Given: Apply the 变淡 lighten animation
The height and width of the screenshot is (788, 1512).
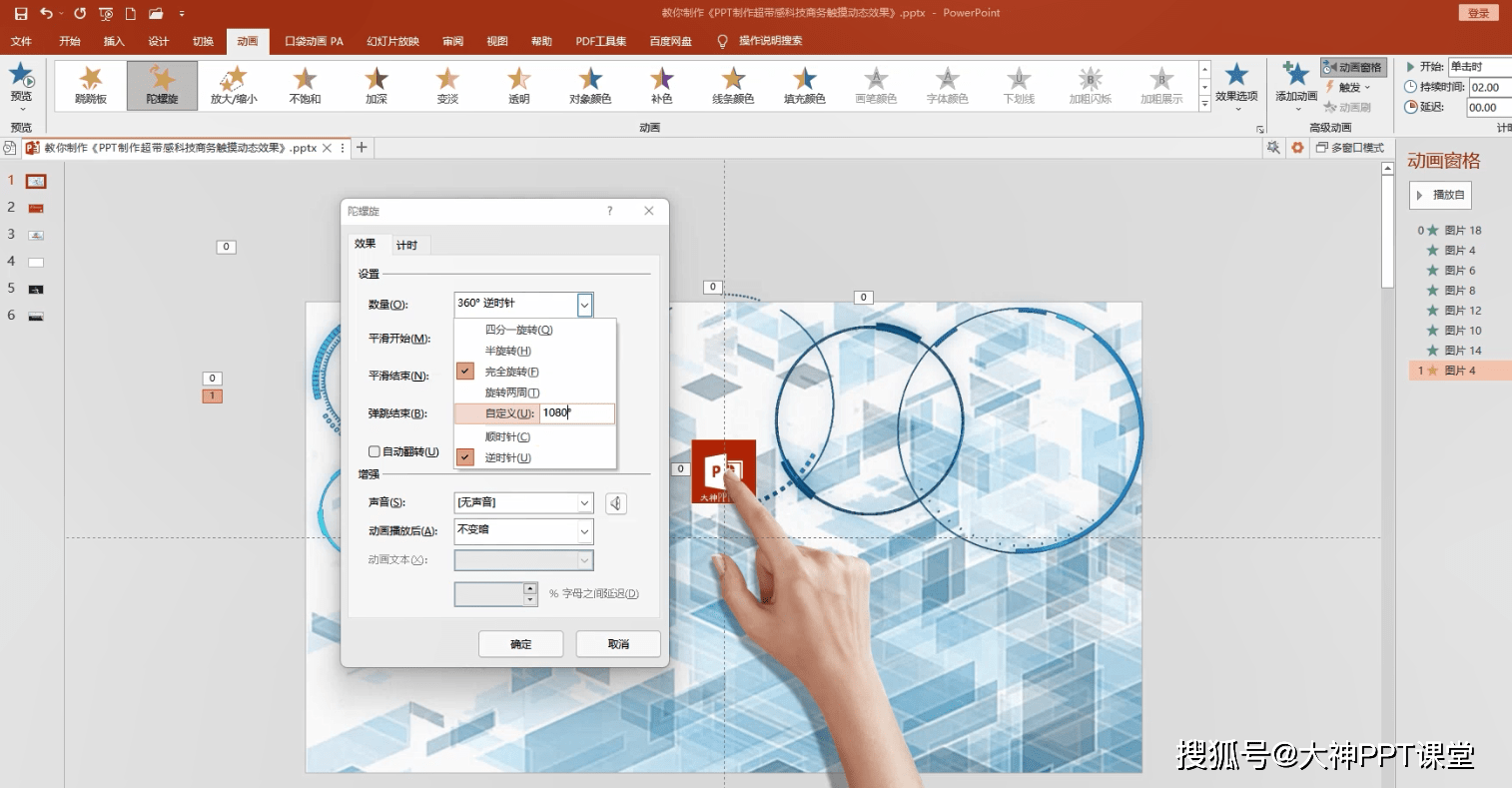Looking at the screenshot, I should click(447, 85).
